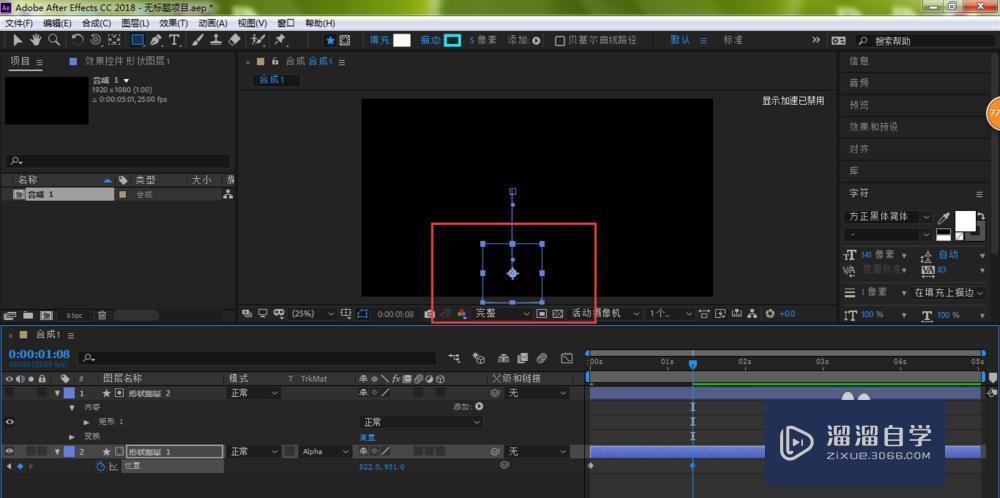The height and width of the screenshot is (498, 1000).
Task: Select the Eraser tool
Action: pos(234,40)
